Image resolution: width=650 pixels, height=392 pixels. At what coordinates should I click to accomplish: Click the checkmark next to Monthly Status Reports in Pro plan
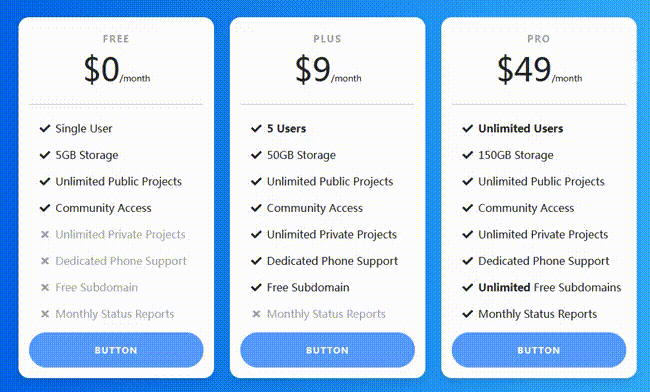468,314
